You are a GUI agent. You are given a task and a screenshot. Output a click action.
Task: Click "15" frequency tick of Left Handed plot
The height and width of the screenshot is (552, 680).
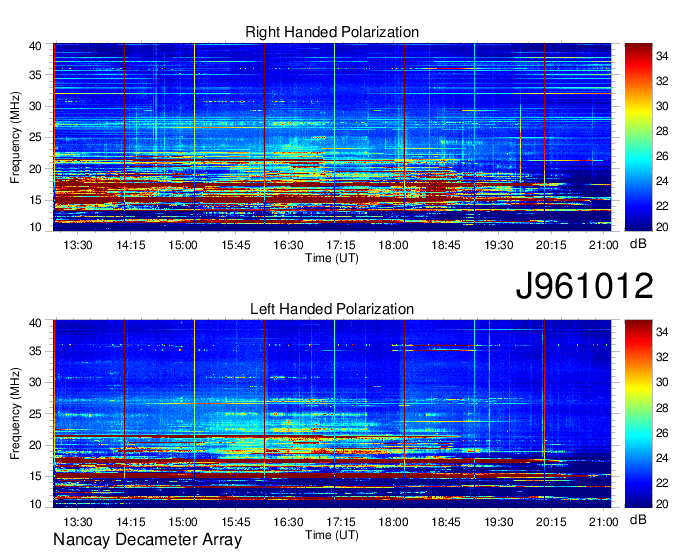(x=35, y=477)
